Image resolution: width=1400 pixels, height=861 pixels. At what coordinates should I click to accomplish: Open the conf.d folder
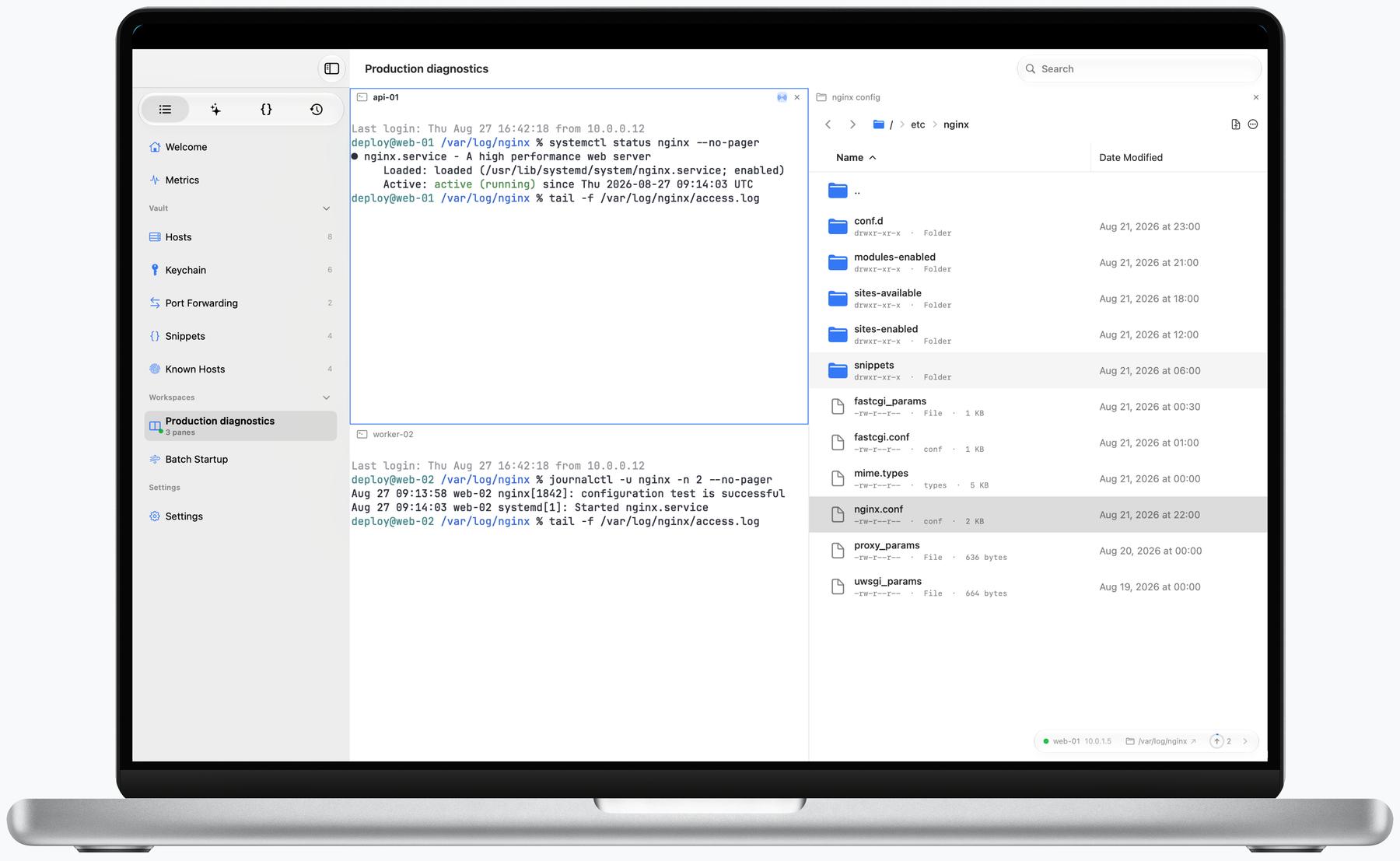tap(1038, 226)
